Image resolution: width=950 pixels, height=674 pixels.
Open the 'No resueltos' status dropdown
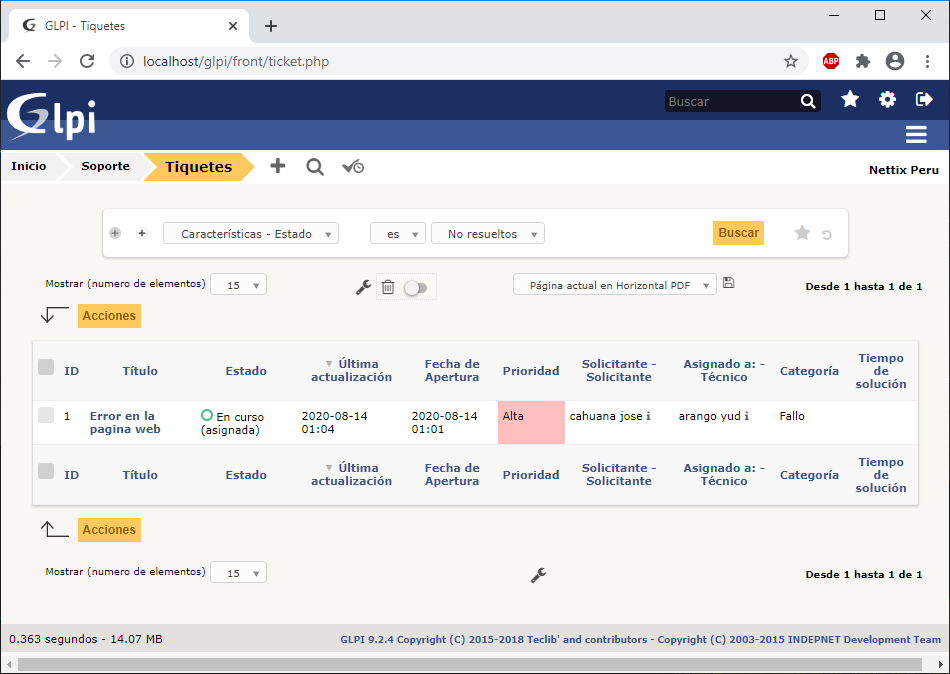488,234
